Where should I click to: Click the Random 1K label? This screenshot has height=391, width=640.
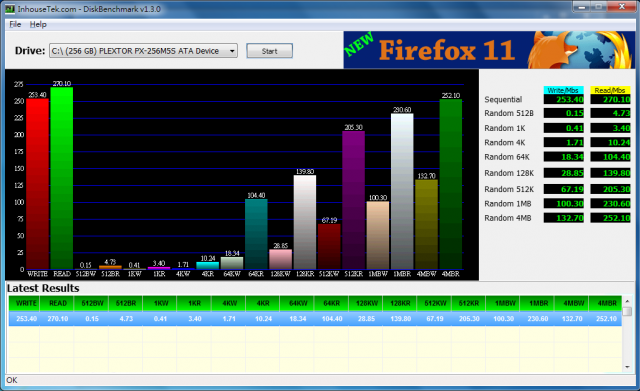(x=505, y=128)
